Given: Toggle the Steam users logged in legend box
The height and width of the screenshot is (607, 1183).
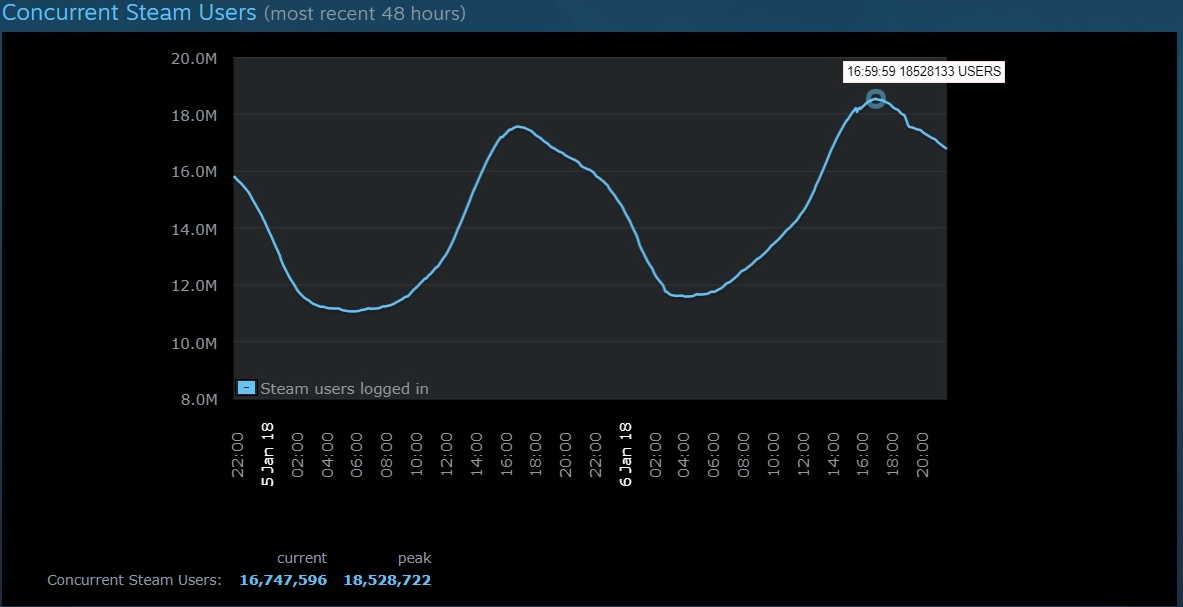Looking at the screenshot, I should coord(247,388).
